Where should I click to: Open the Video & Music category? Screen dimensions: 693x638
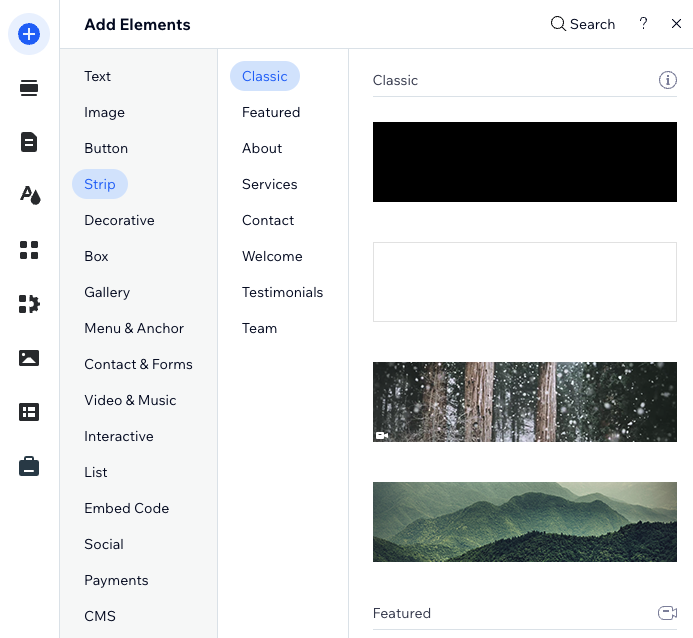pos(130,400)
